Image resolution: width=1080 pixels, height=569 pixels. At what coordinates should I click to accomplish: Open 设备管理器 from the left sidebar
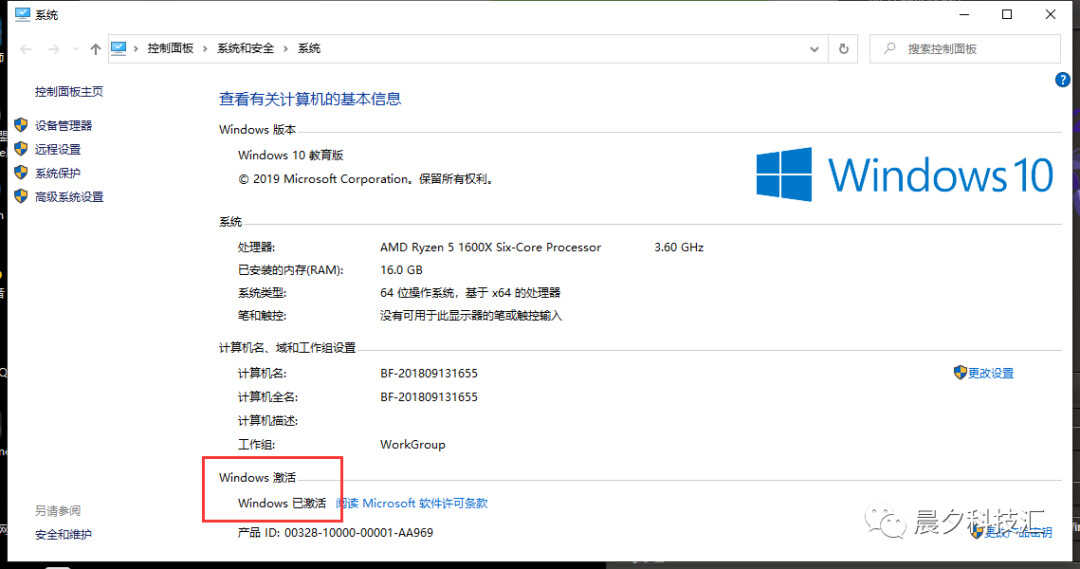click(64, 126)
